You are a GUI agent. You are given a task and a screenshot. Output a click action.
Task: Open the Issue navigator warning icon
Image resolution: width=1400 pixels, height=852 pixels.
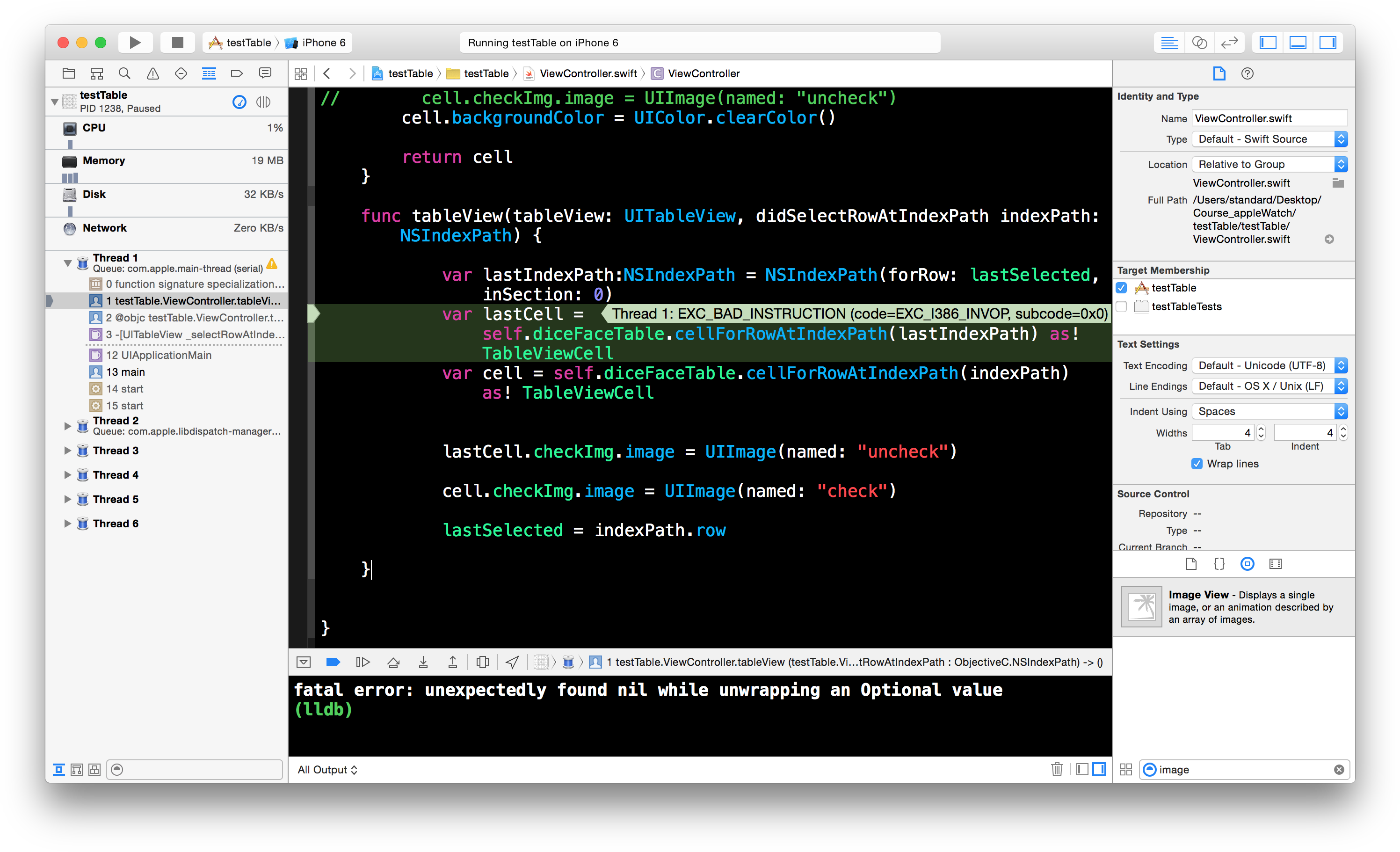coord(153,73)
